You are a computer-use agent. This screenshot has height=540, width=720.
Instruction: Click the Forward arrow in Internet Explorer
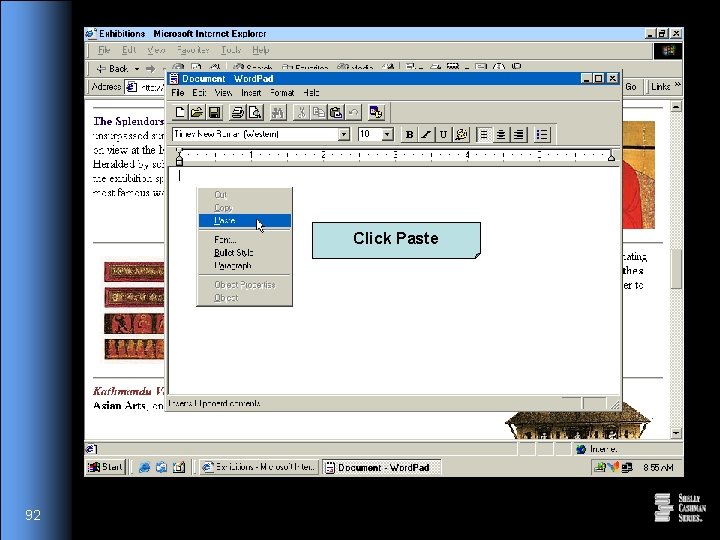click(151, 69)
